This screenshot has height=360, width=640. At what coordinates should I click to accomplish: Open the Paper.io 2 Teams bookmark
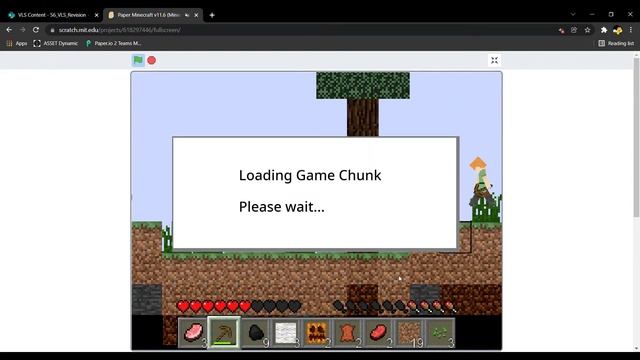pos(113,43)
